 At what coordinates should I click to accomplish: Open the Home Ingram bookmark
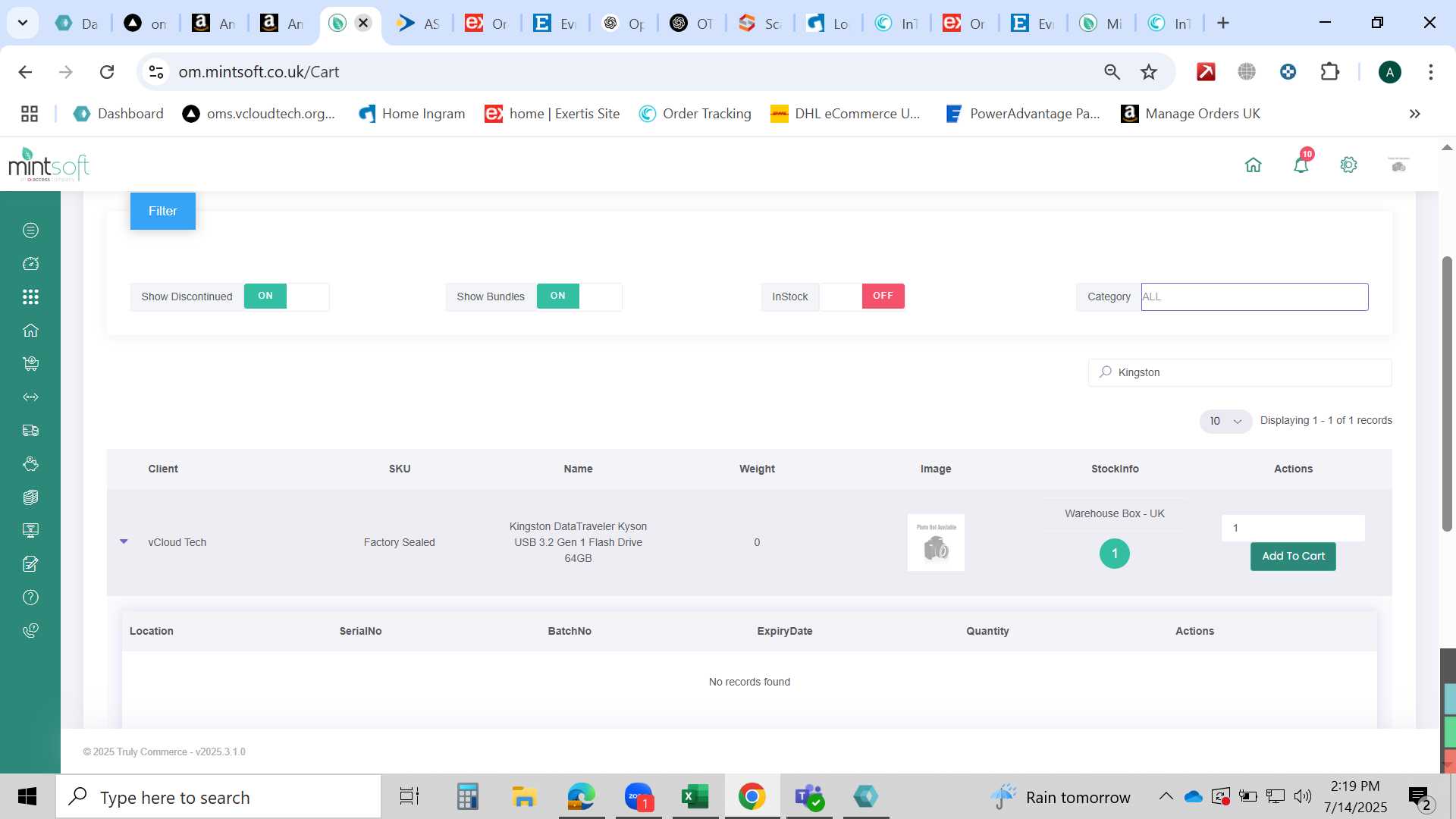[412, 114]
